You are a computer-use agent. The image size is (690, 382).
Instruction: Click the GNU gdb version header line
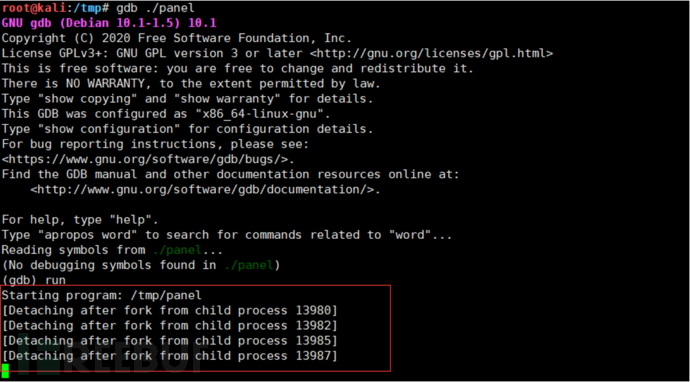pyautogui.click(x=109, y=23)
